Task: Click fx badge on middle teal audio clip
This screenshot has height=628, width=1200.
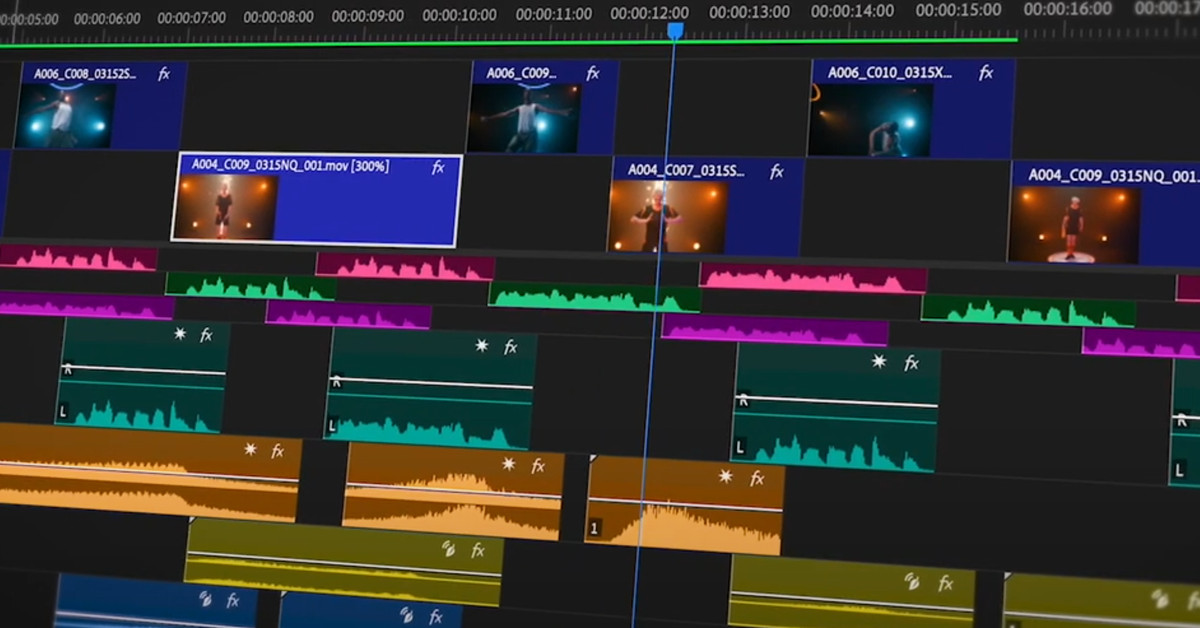Action: (511, 347)
